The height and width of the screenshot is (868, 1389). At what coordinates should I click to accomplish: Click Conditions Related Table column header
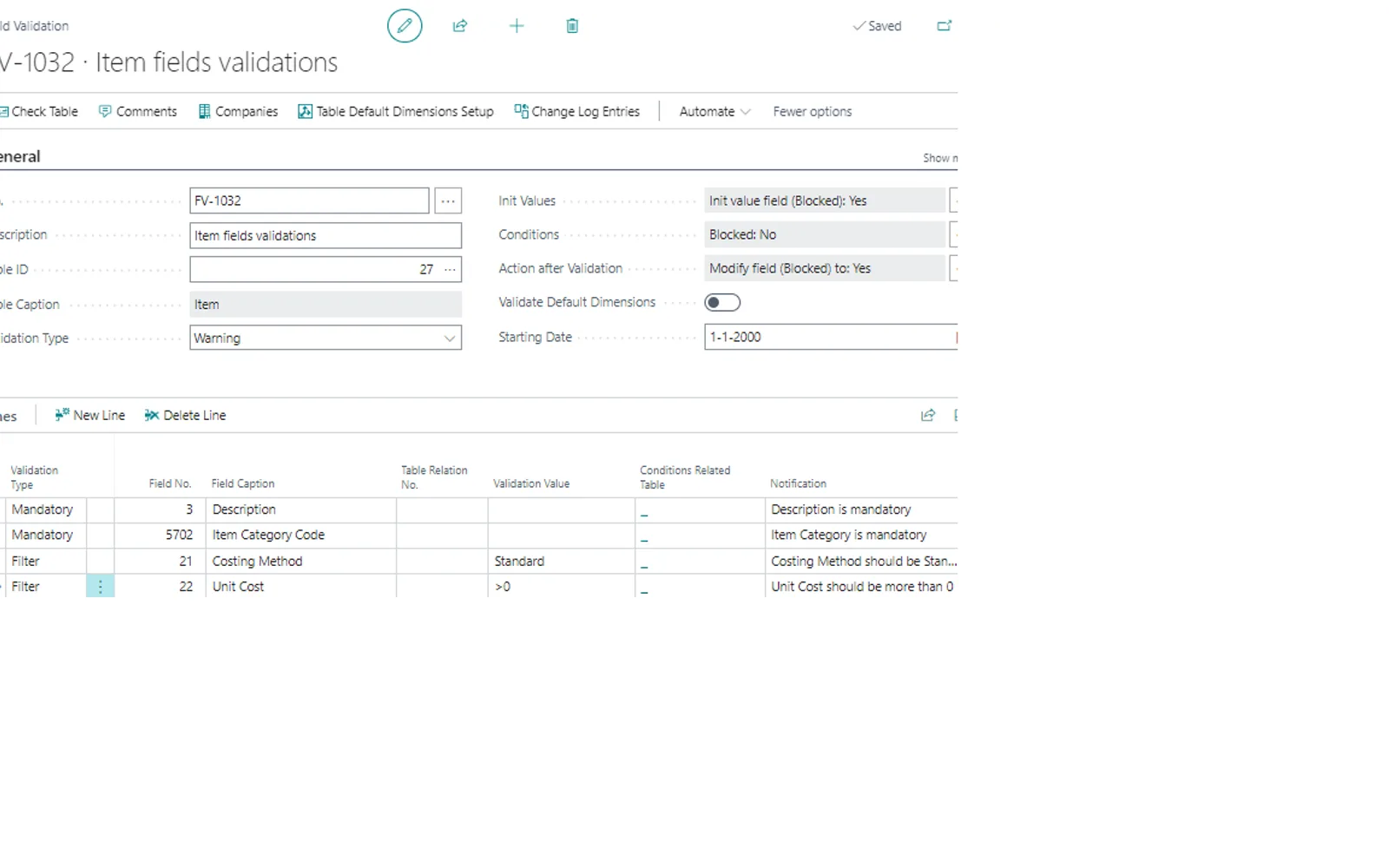click(x=685, y=477)
